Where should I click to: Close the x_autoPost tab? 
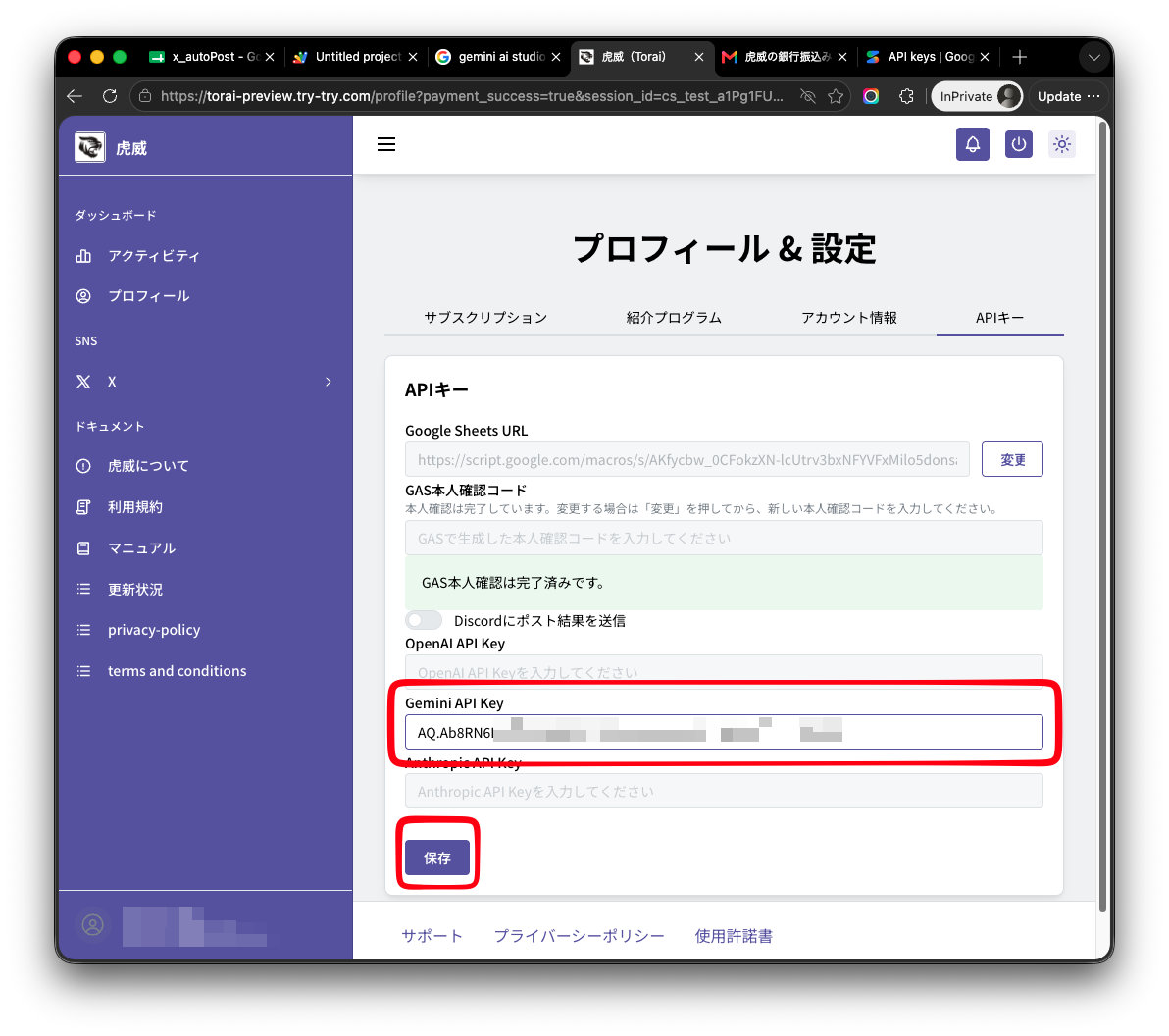270,57
